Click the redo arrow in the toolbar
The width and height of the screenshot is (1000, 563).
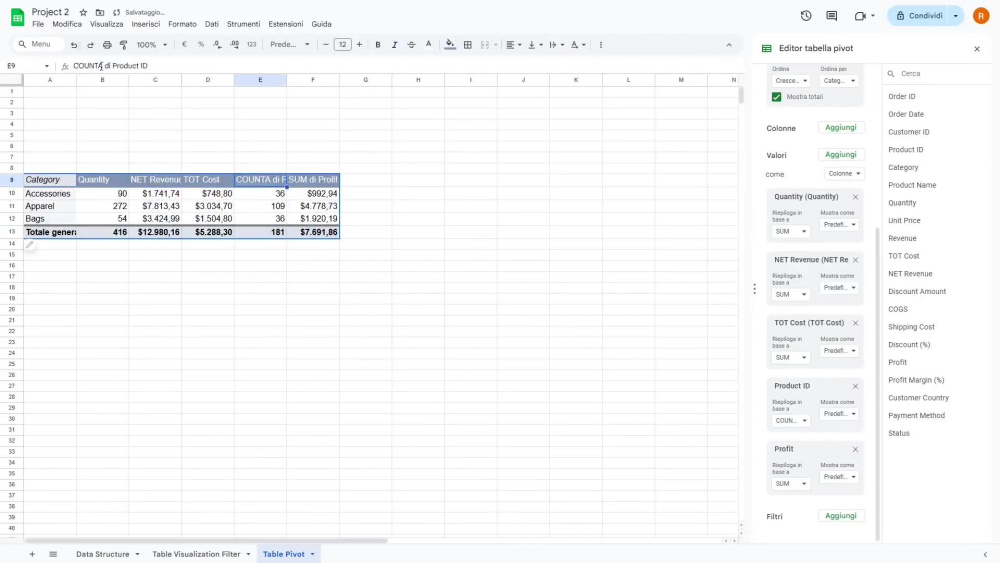(x=91, y=45)
